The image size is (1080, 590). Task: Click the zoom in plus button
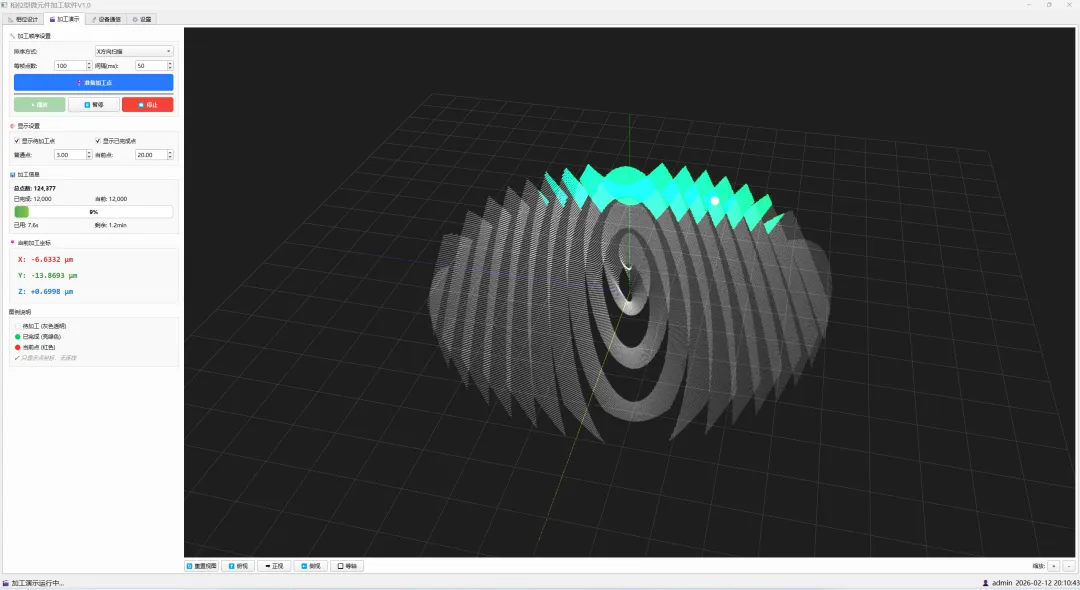click(x=1054, y=566)
